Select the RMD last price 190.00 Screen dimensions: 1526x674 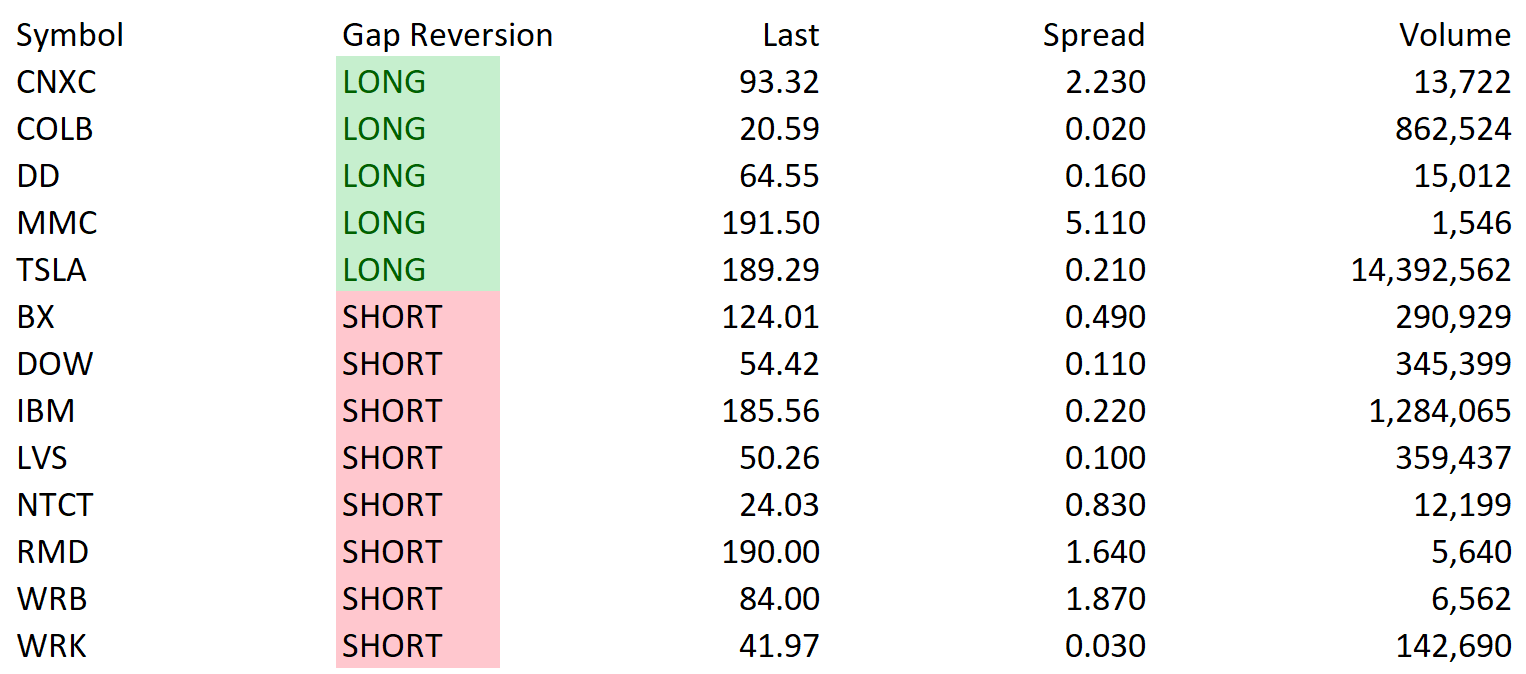771,552
